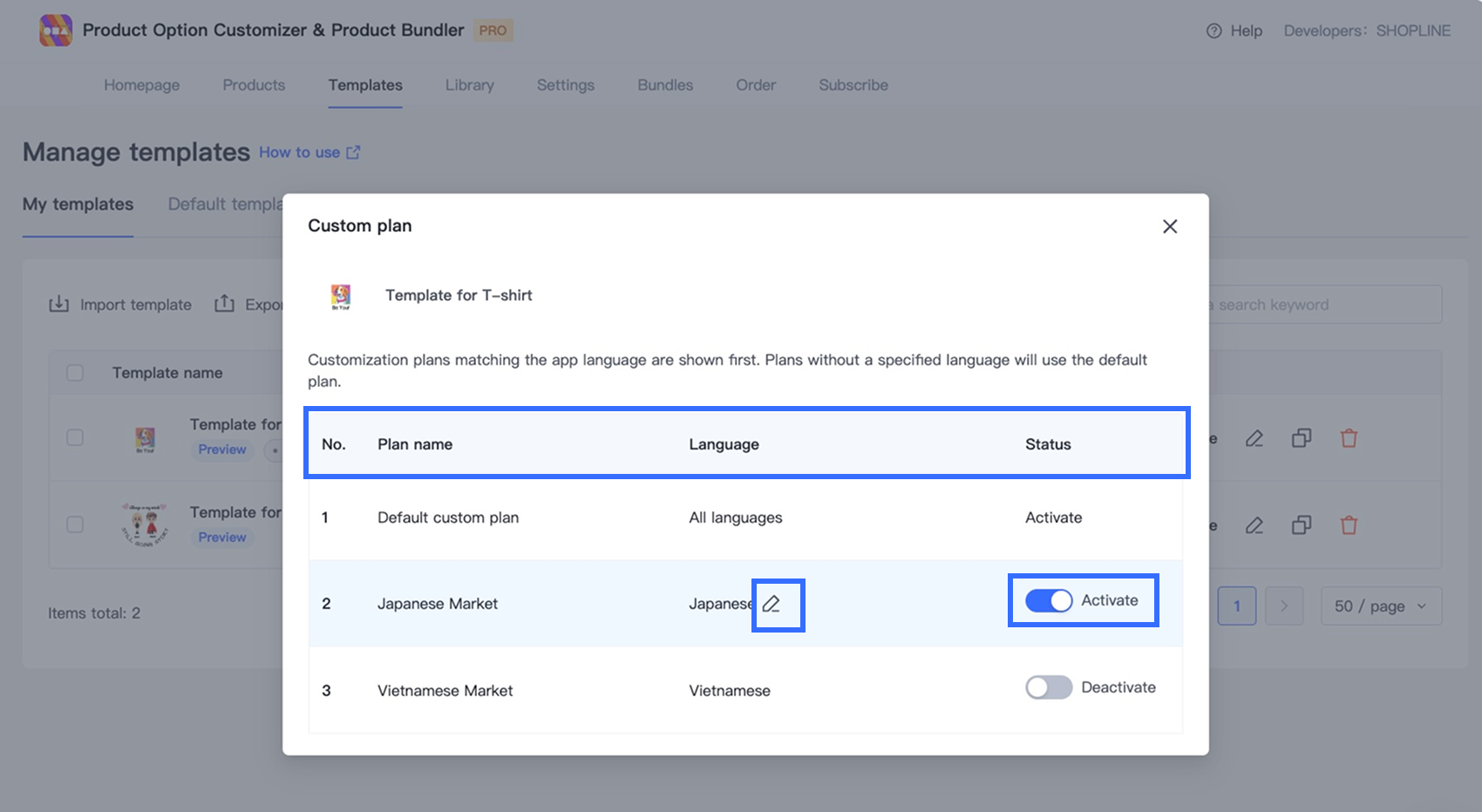
Task: Enable the Vietnamese Market plan toggle
Action: (x=1048, y=687)
